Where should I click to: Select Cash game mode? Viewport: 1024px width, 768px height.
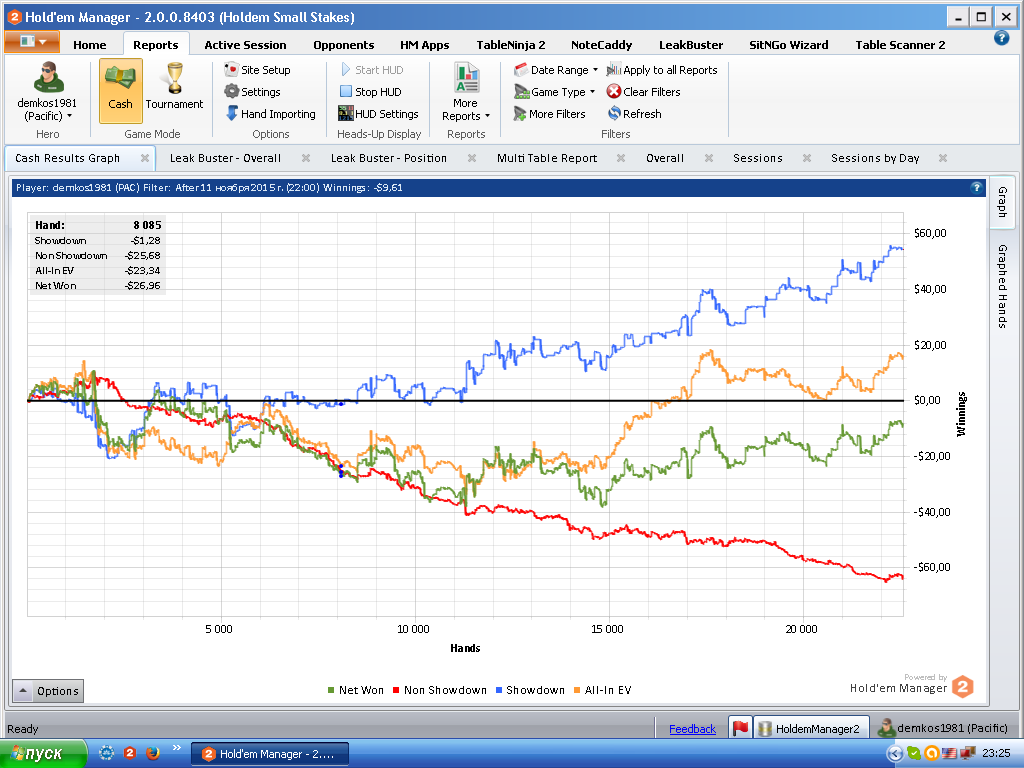click(121, 91)
